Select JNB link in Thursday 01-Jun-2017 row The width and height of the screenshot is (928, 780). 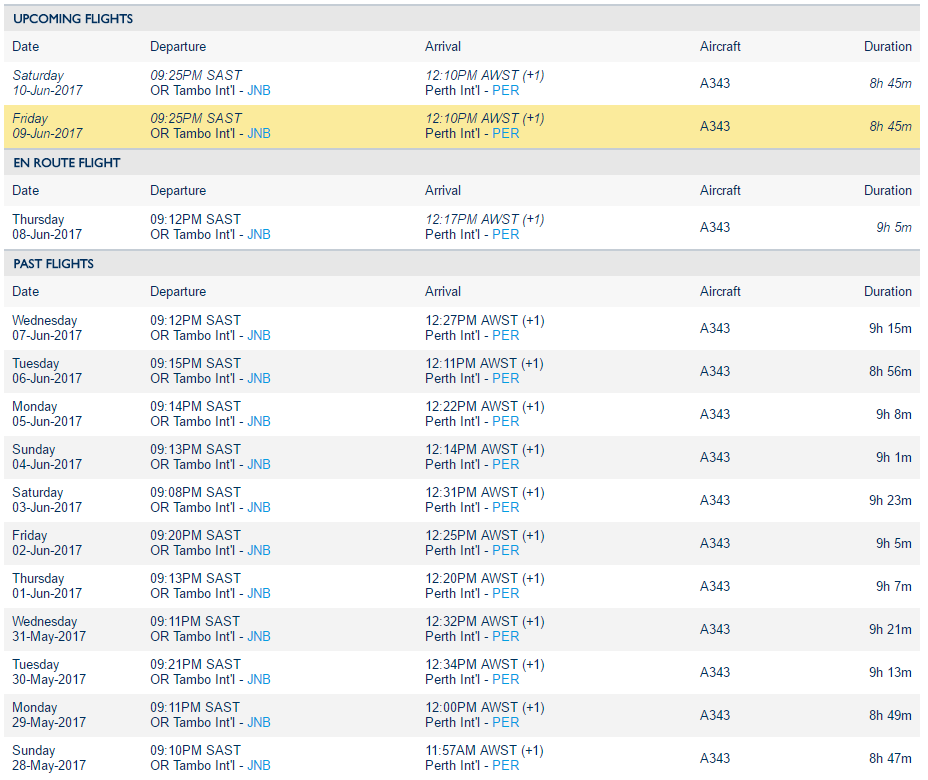259,594
